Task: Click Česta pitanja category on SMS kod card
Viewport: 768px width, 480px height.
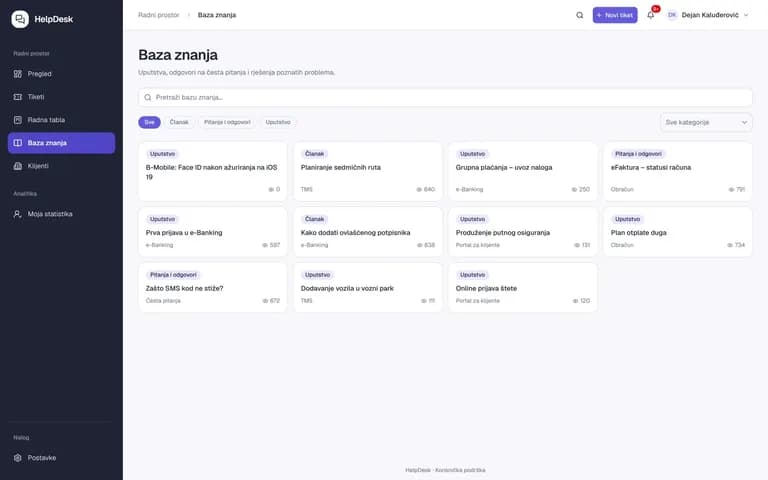Action: (163, 301)
